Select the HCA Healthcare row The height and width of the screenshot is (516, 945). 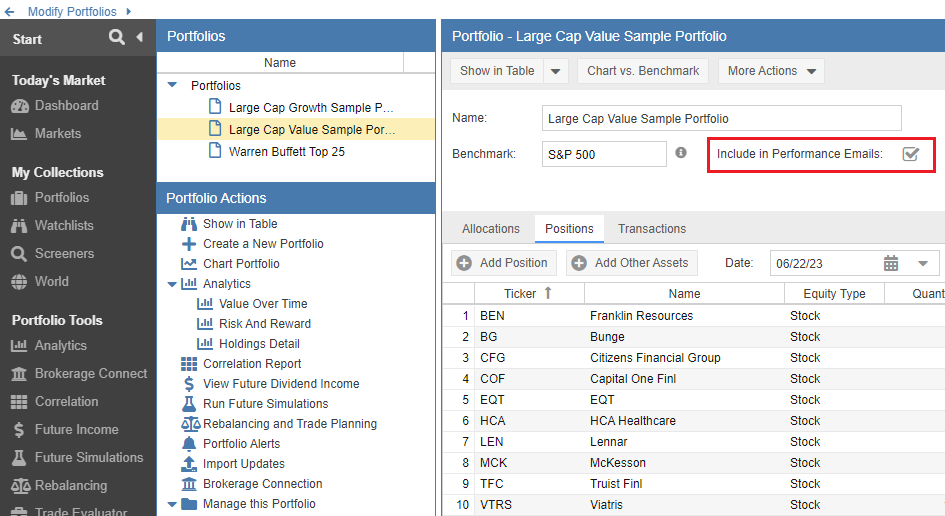tap(694, 421)
